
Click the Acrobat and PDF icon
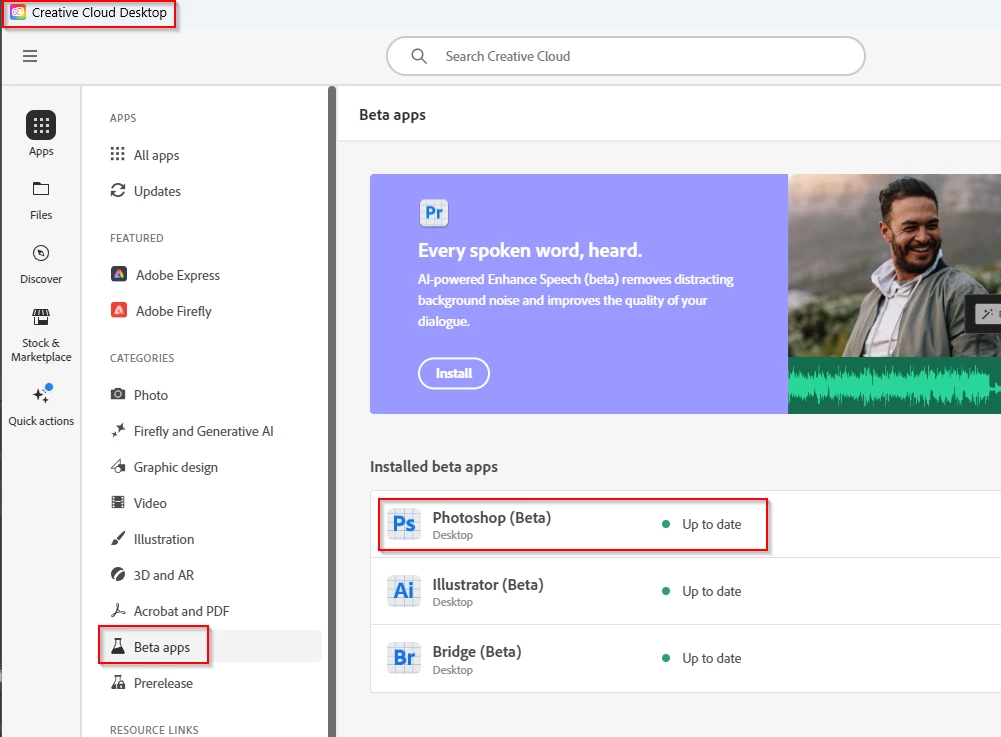117,610
